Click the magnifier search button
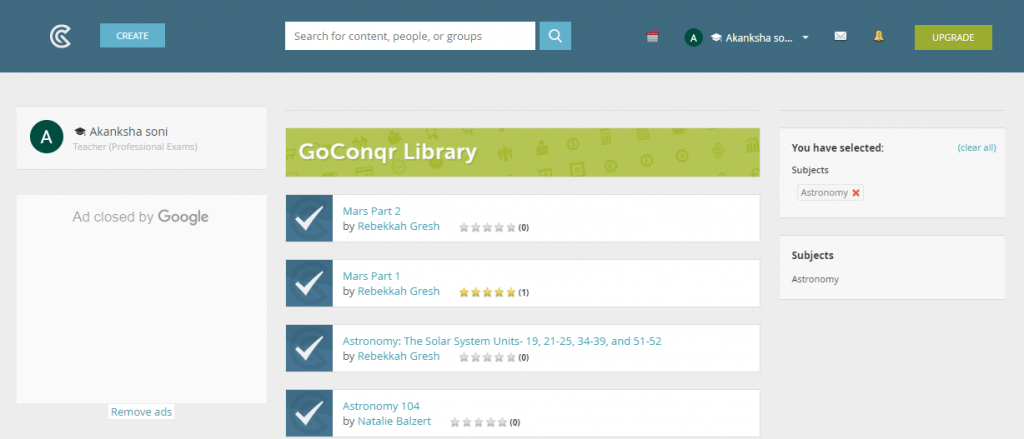 pos(555,36)
